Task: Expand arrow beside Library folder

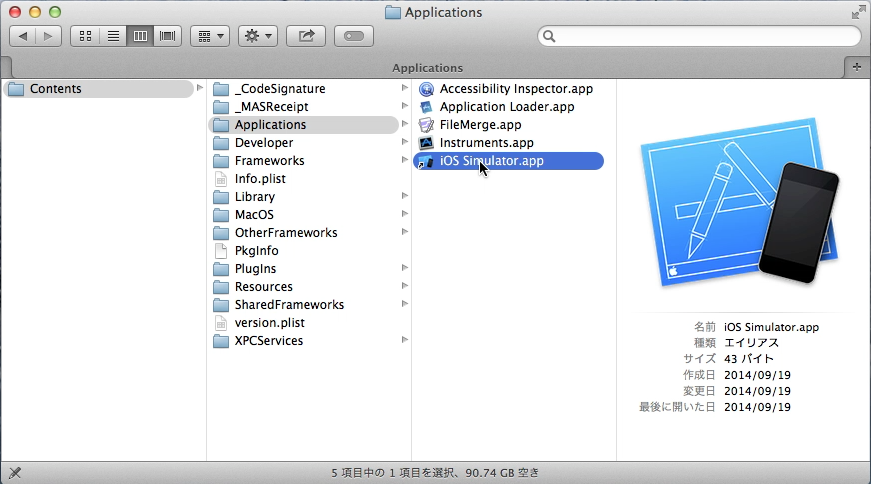Action: click(x=405, y=196)
